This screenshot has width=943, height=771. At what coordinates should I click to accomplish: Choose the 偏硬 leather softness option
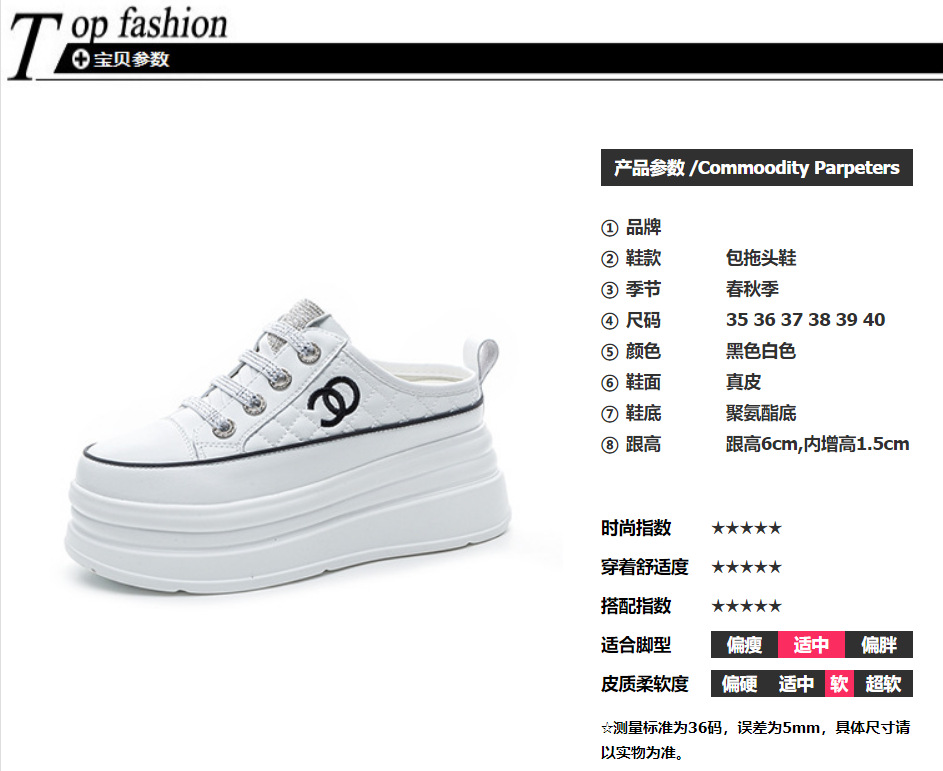coord(740,684)
